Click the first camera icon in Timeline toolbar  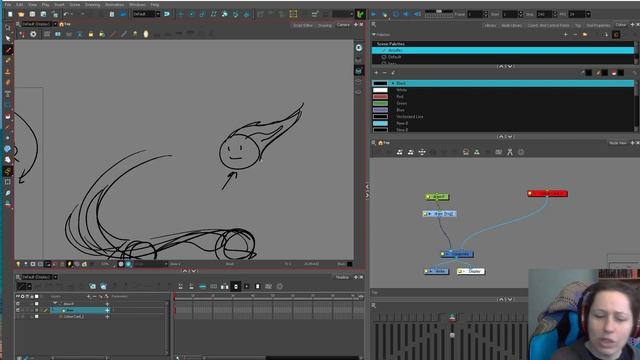coord(93,286)
